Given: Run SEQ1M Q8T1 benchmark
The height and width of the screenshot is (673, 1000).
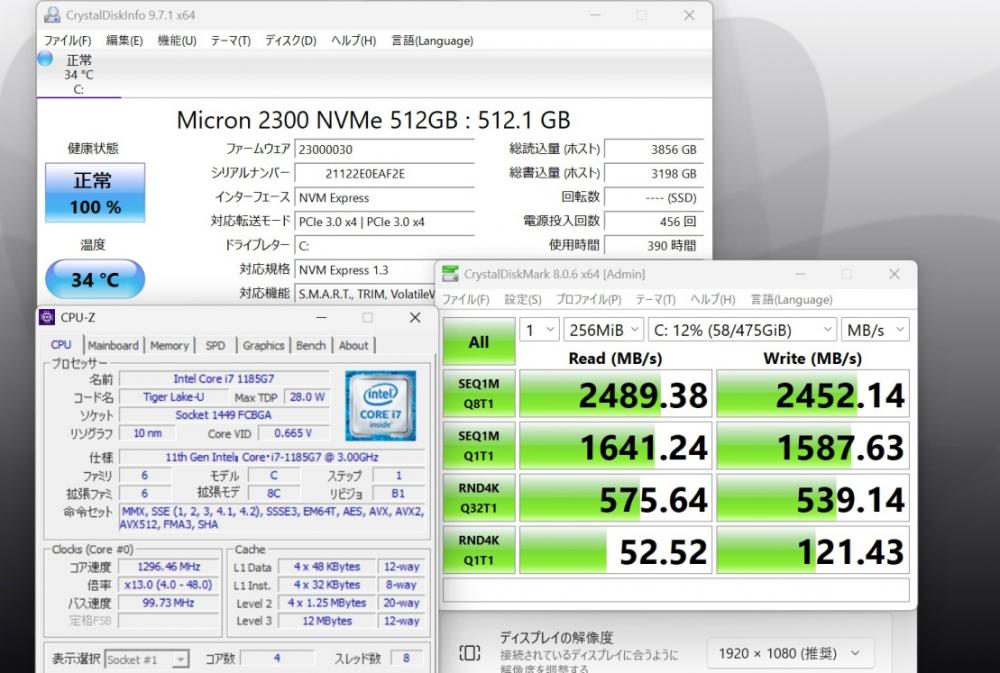Looking at the screenshot, I should (479, 394).
